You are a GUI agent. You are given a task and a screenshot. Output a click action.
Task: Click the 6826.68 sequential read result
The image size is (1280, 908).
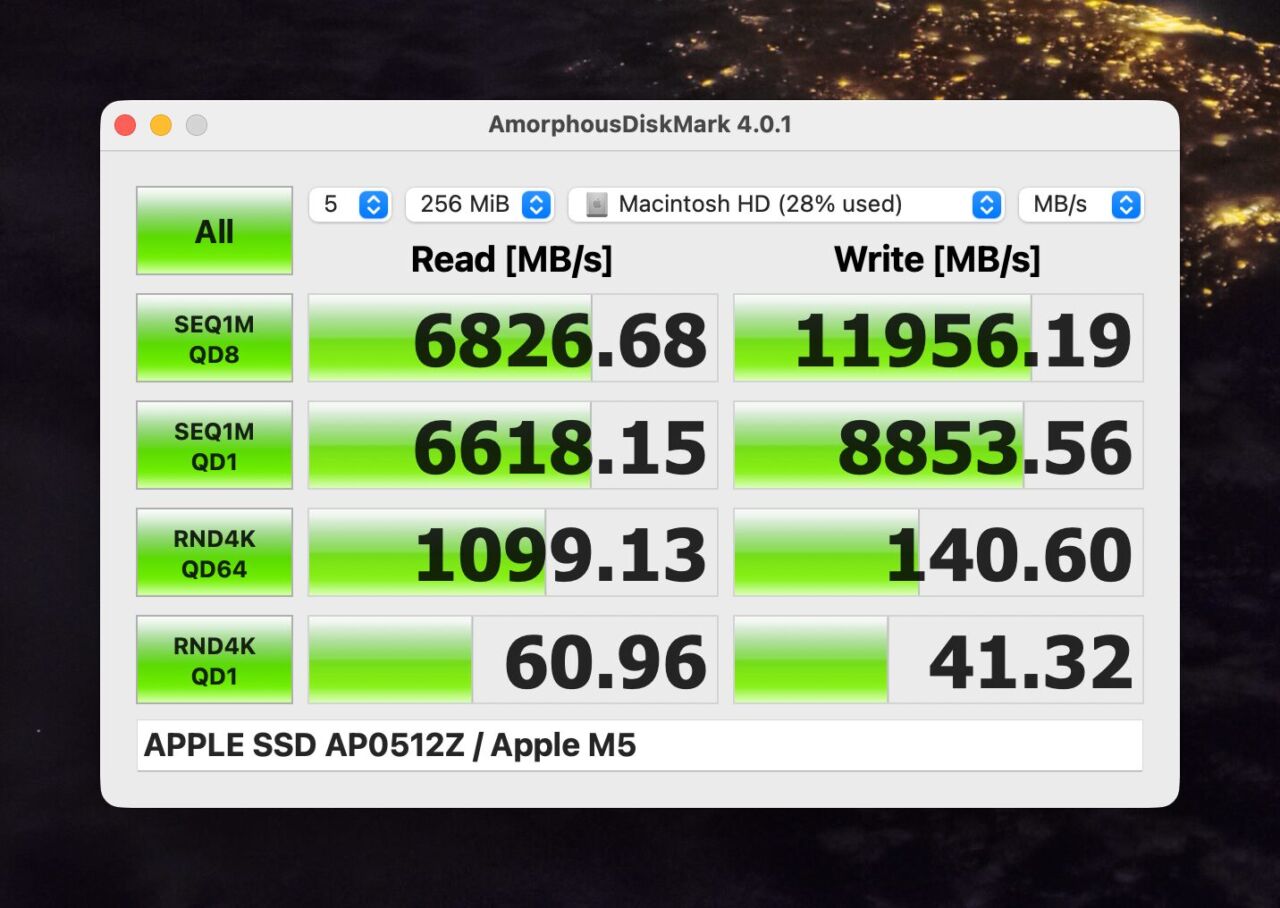click(513, 338)
